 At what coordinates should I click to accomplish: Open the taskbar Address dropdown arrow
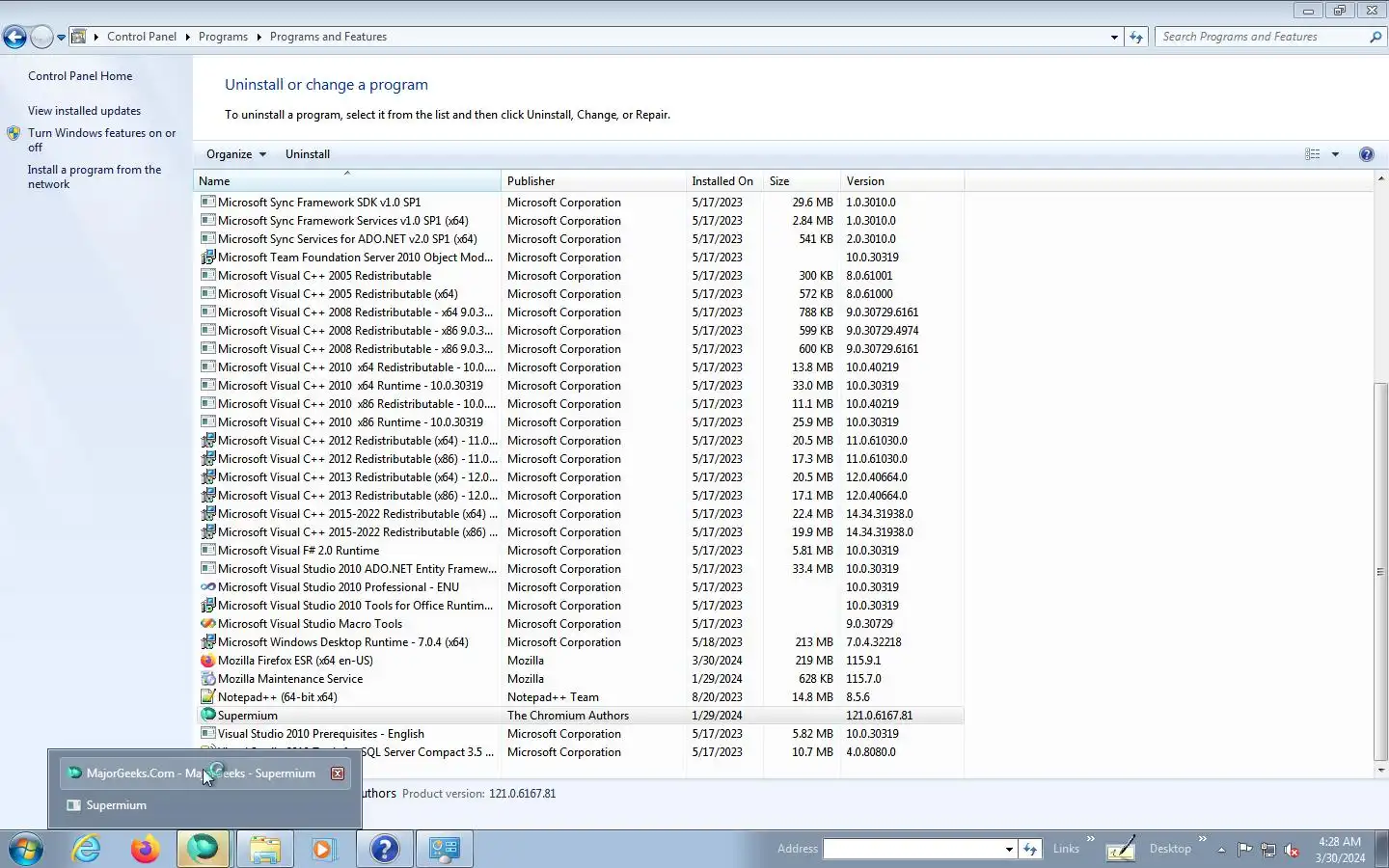(x=1009, y=849)
